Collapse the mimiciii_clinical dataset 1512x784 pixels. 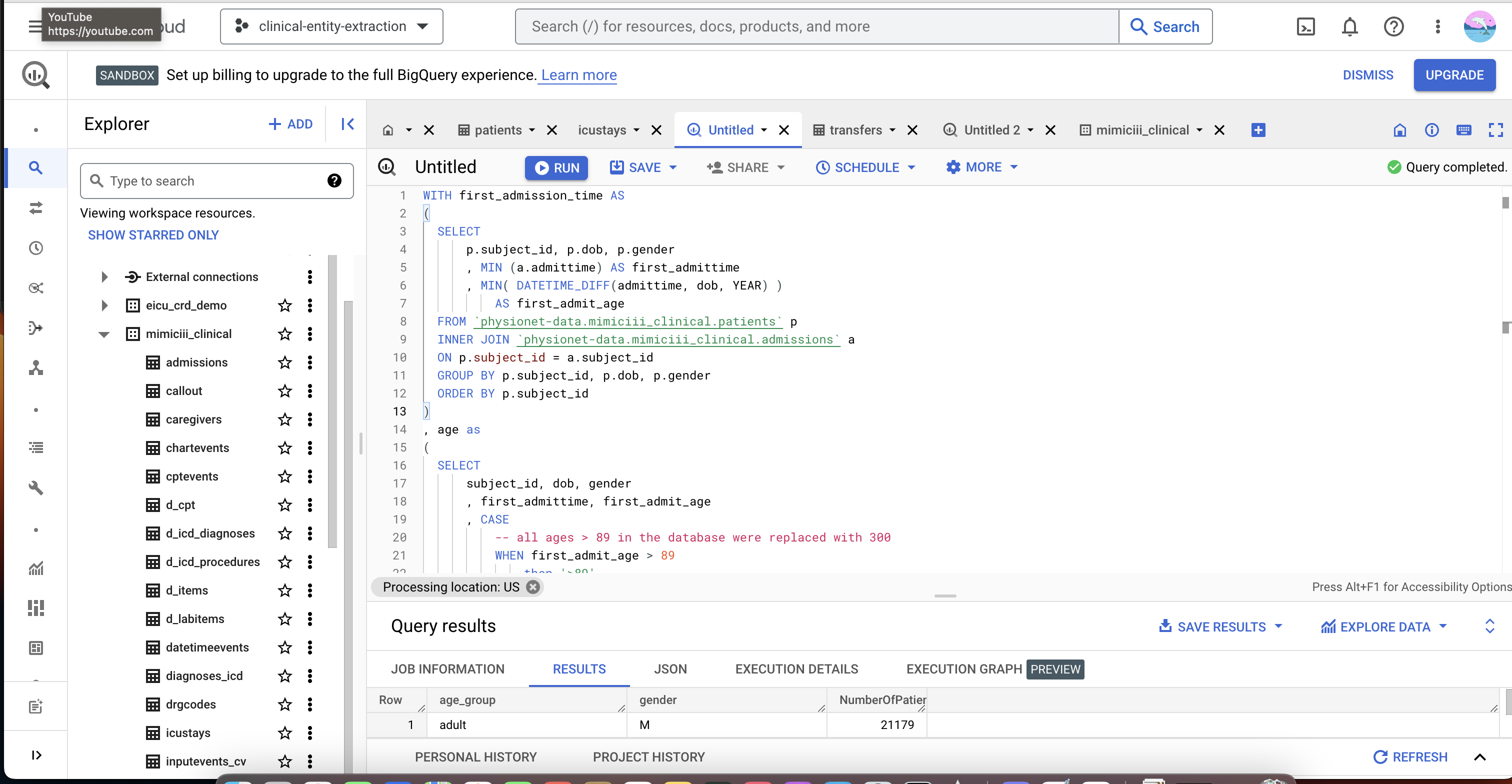tap(104, 334)
